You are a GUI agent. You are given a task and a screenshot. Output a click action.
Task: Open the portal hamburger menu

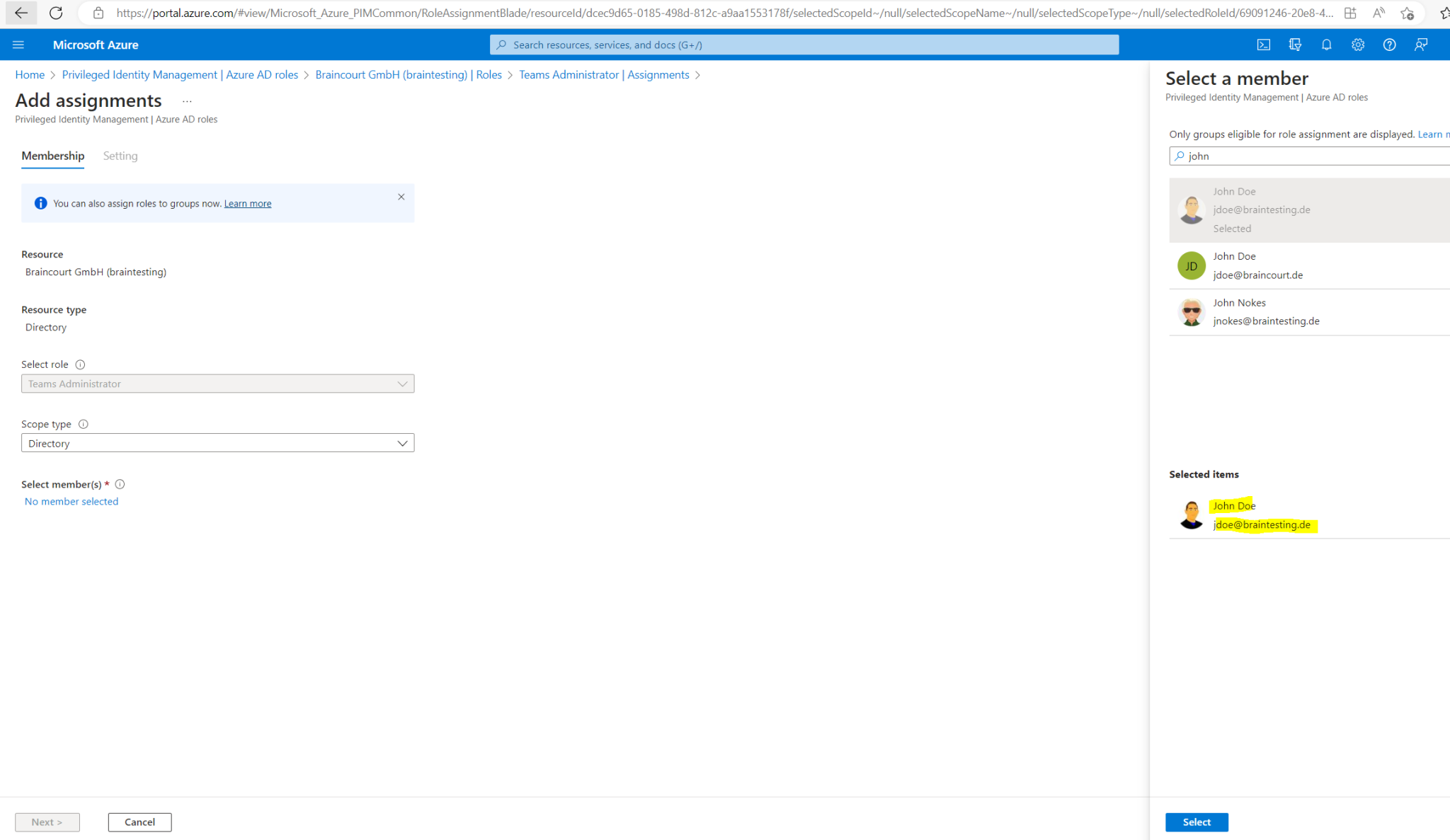[x=18, y=44]
